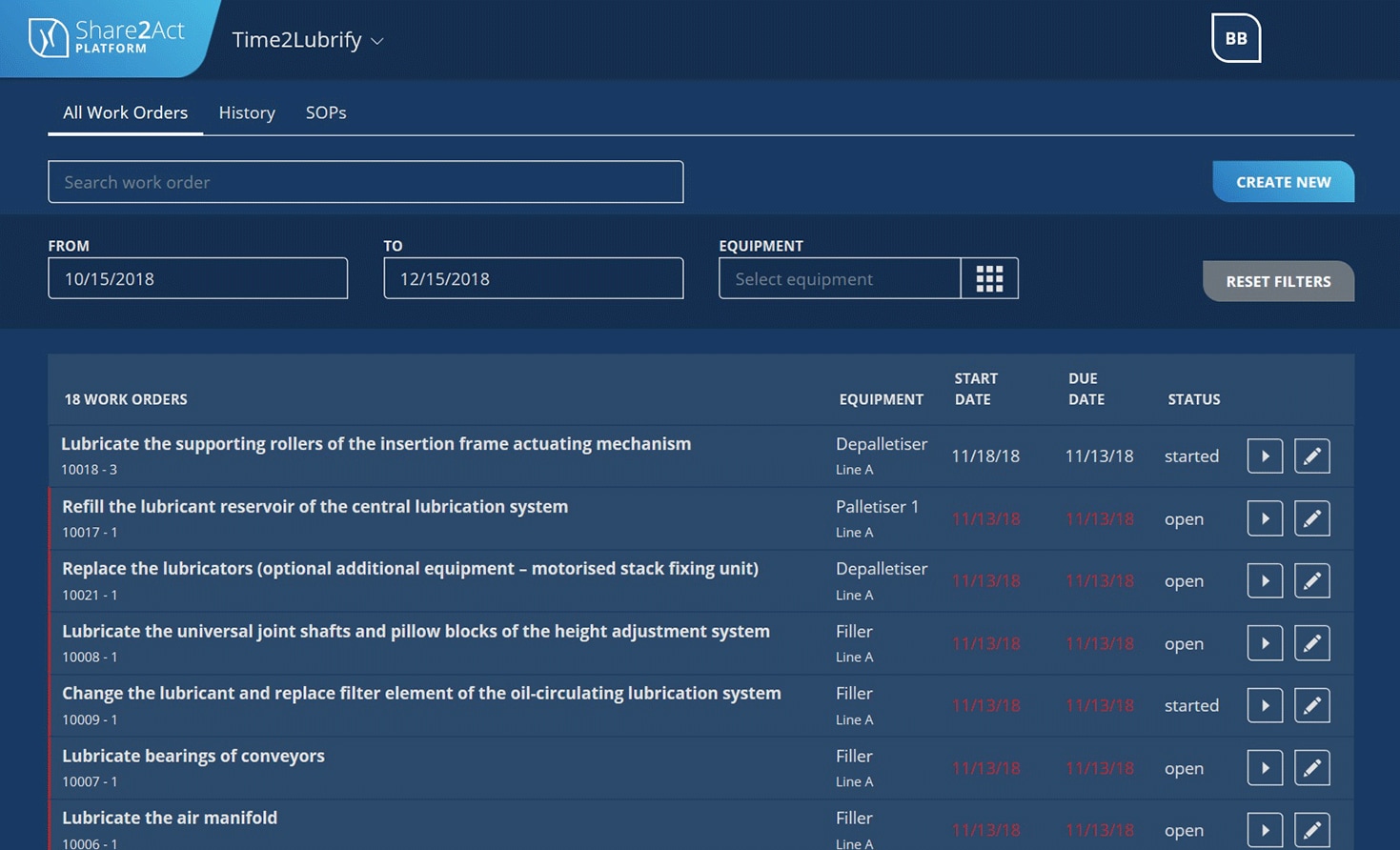This screenshot has width=1400, height=850.
Task: Click the FROM date field 10/15/2018
Action: point(198,278)
